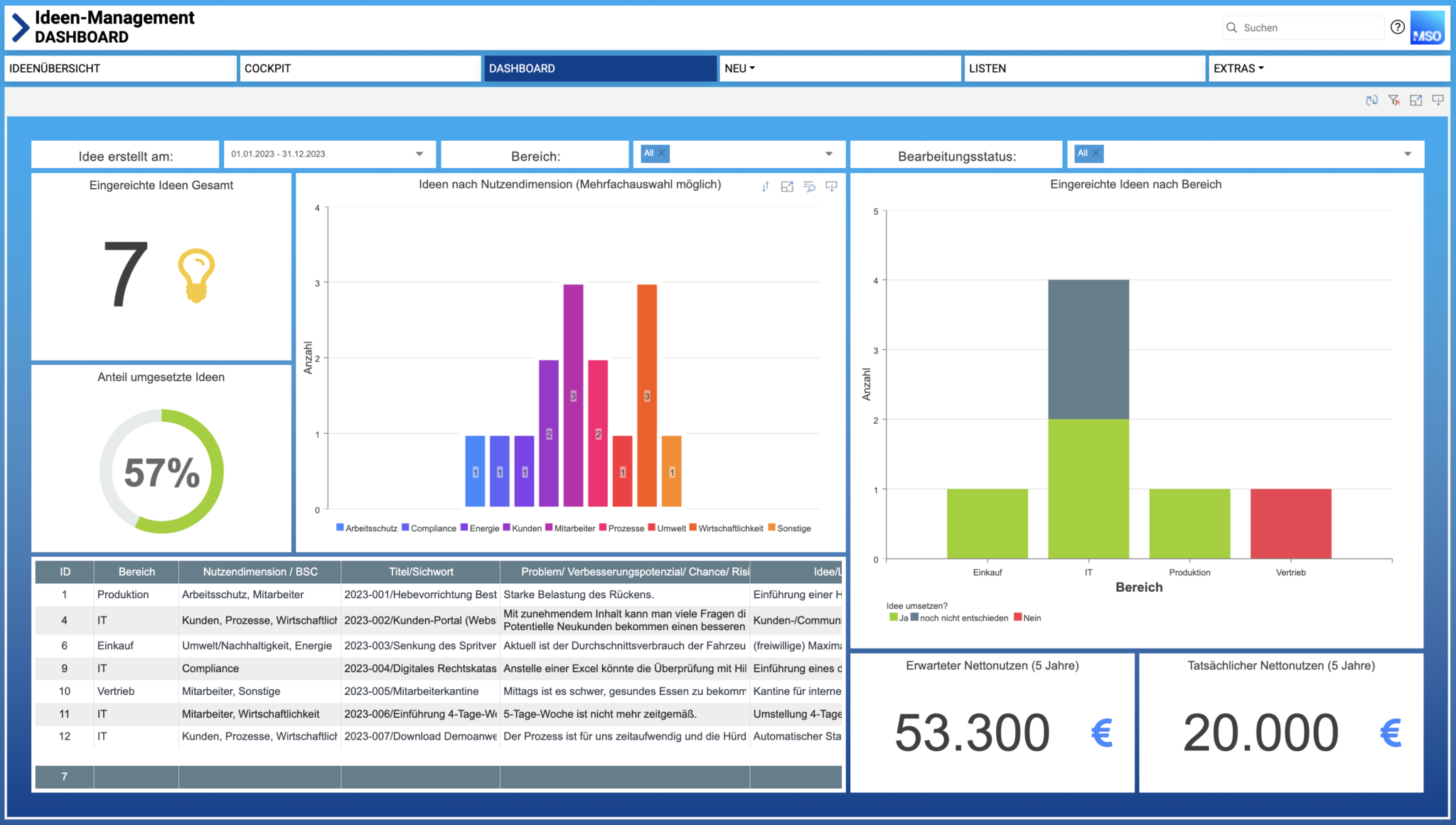Click the dashboard refresh icon
The height and width of the screenshot is (825, 1456).
point(1371,100)
